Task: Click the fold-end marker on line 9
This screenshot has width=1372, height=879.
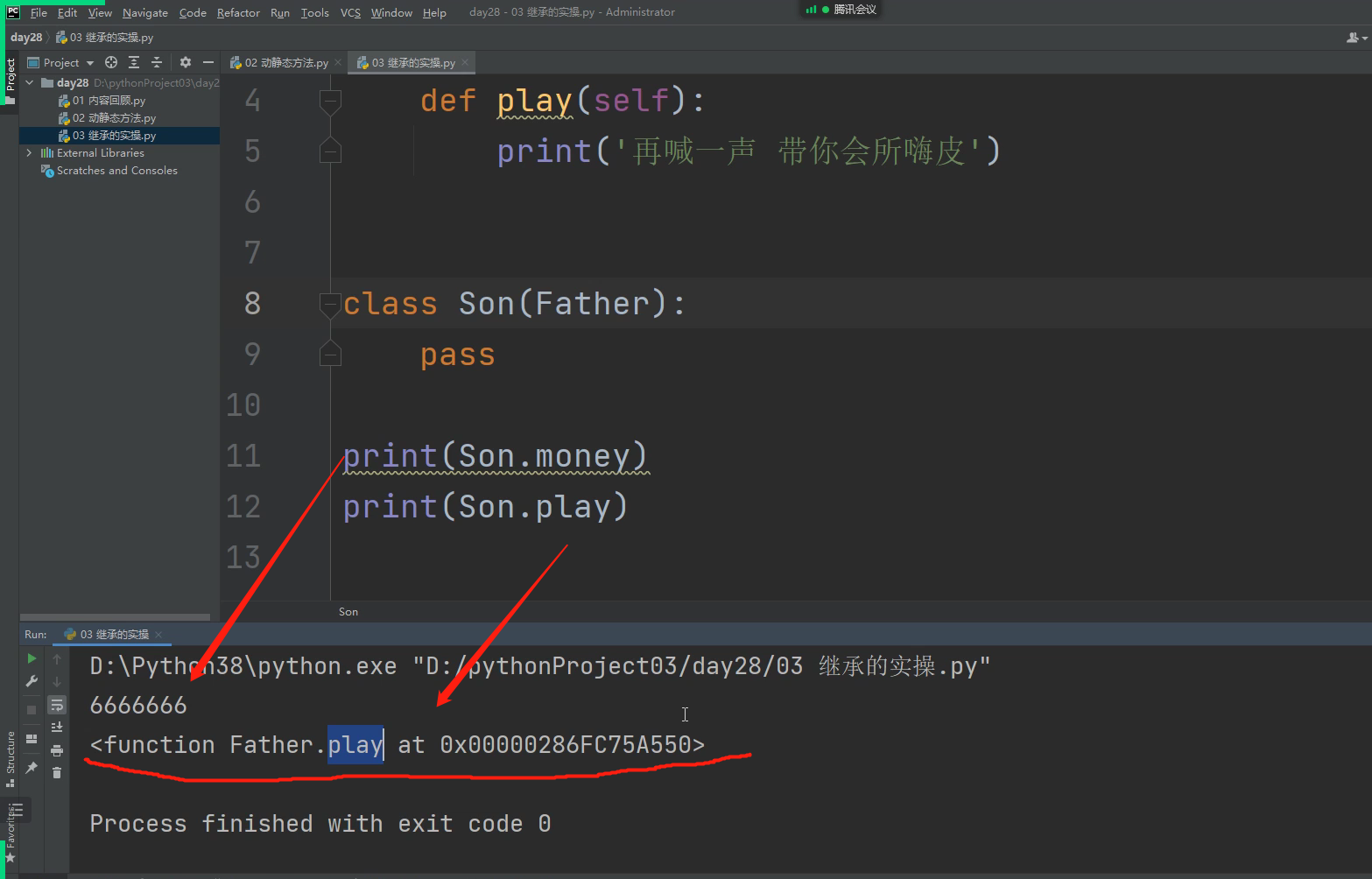Action: point(330,353)
